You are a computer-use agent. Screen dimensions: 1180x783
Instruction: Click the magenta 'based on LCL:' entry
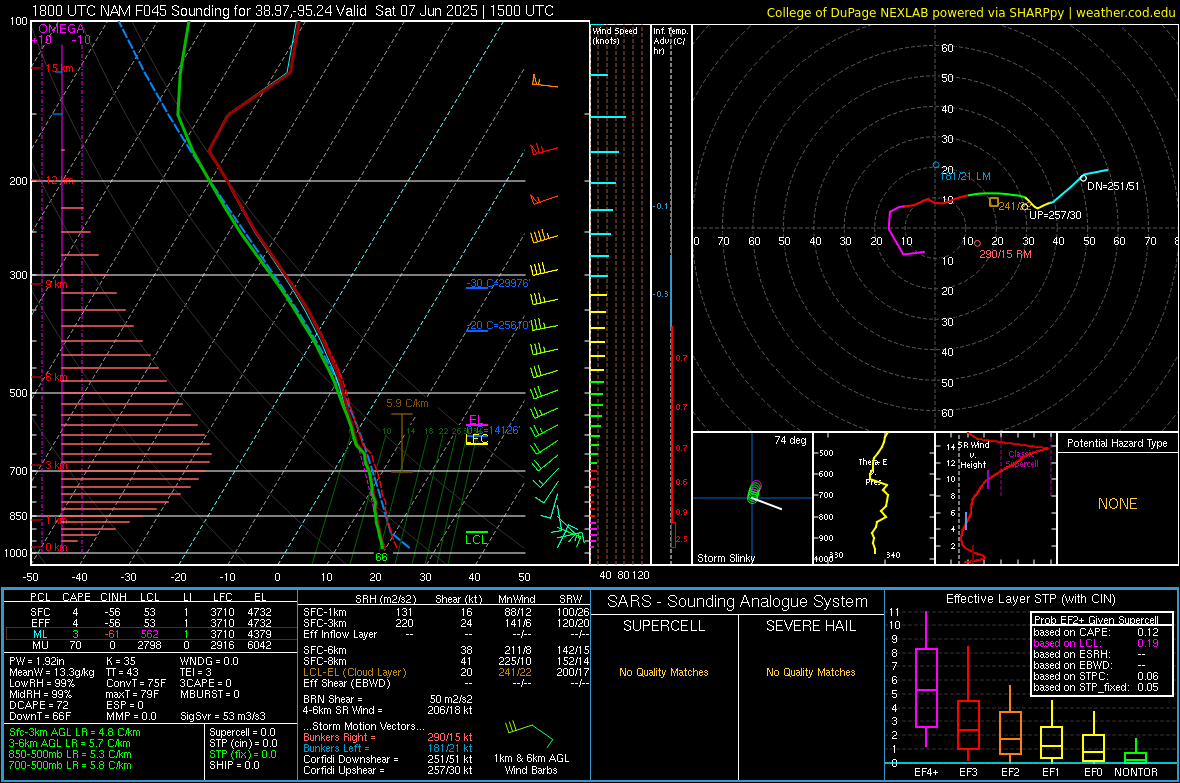(x=1096, y=643)
